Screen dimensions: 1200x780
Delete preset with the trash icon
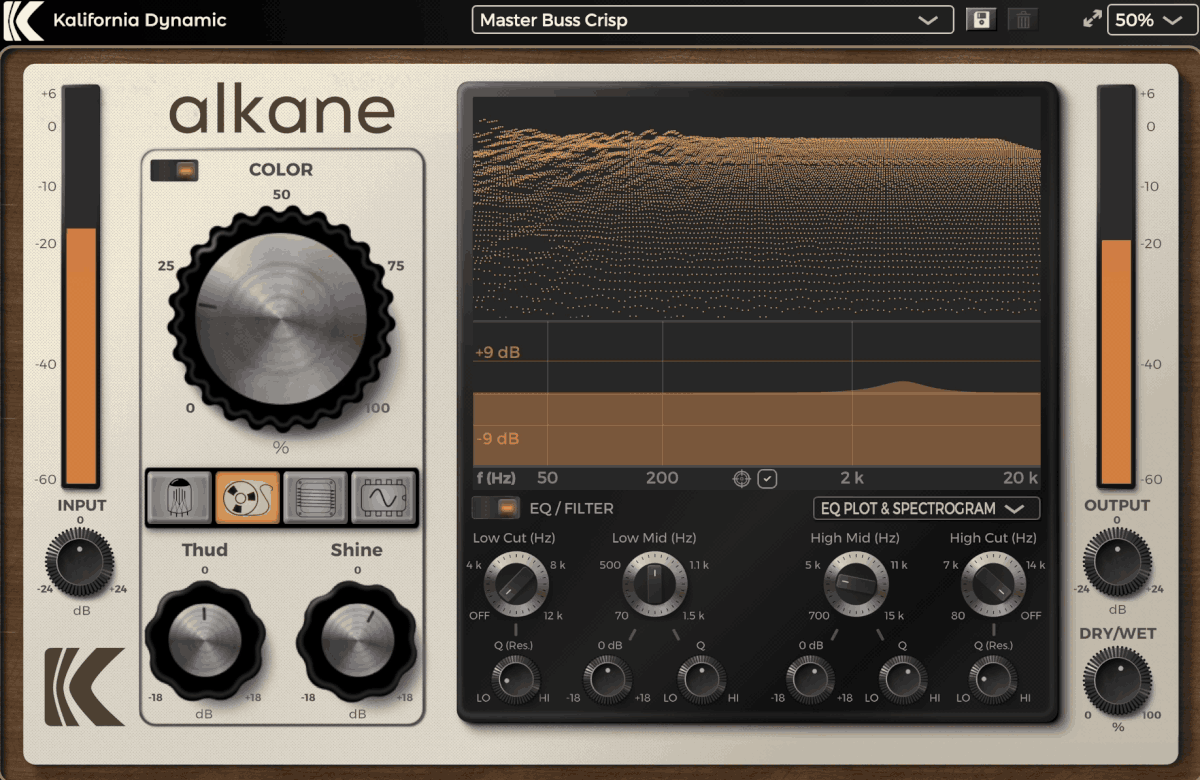[x=1022, y=20]
